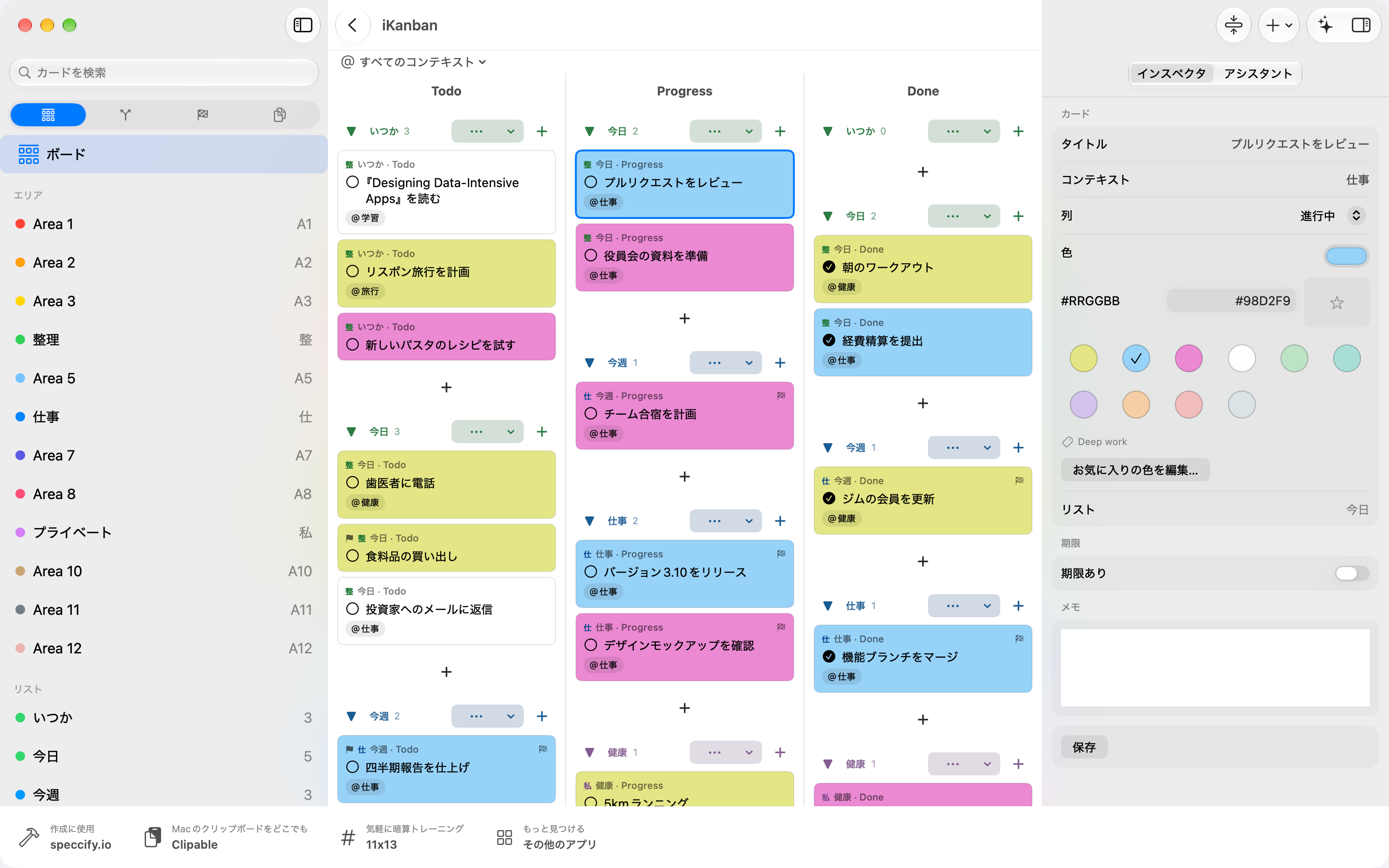Collapse the Todo 今日 group triangle
Screen dimensions: 1389x868
351,432
